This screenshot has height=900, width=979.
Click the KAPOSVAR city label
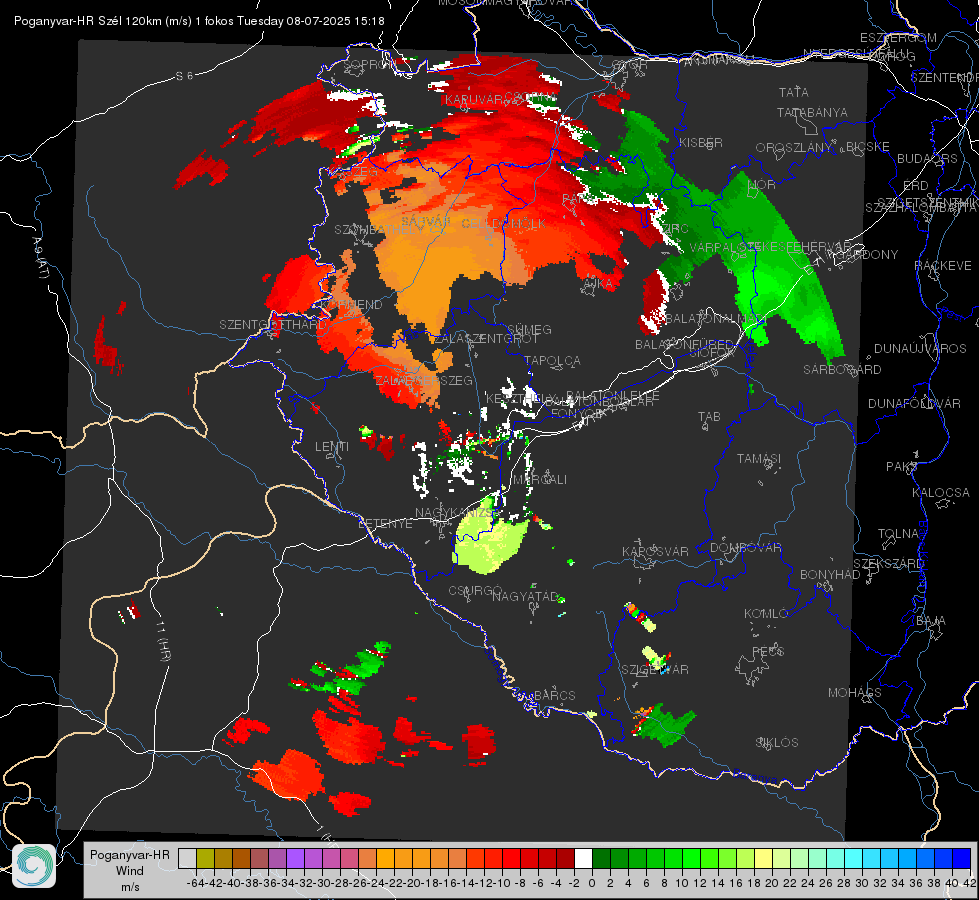tap(656, 551)
